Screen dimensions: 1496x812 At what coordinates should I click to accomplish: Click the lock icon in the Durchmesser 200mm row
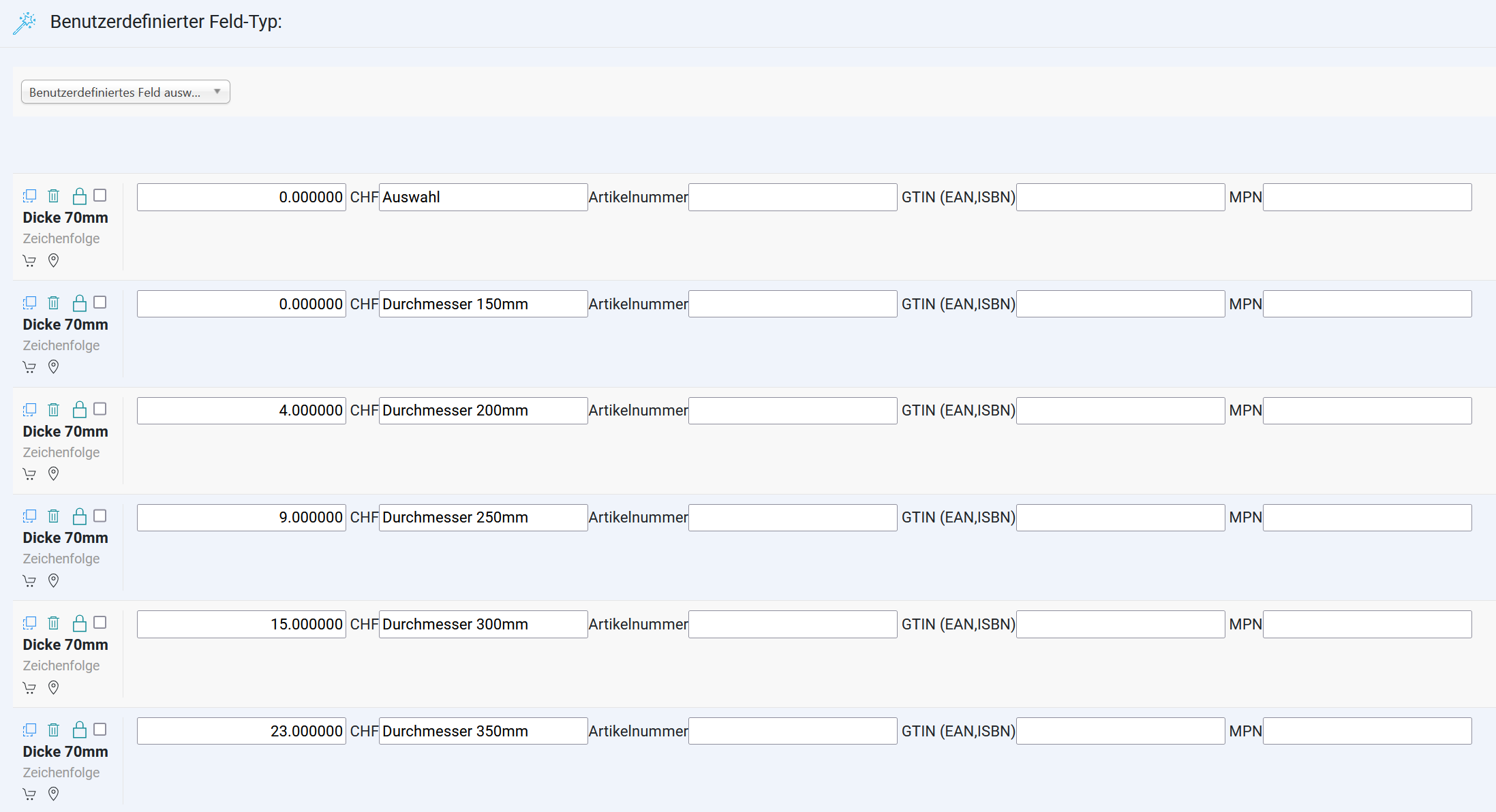pyautogui.click(x=80, y=409)
